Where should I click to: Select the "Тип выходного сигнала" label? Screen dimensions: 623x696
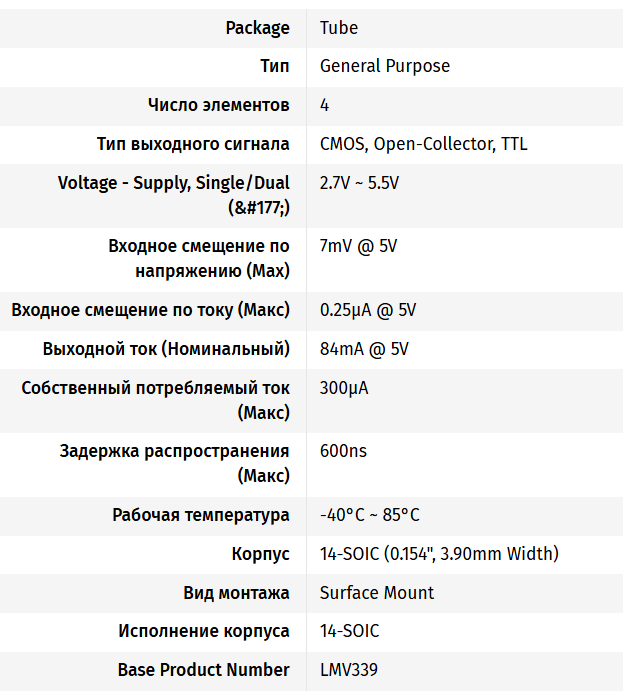click(x=193, y=144)
